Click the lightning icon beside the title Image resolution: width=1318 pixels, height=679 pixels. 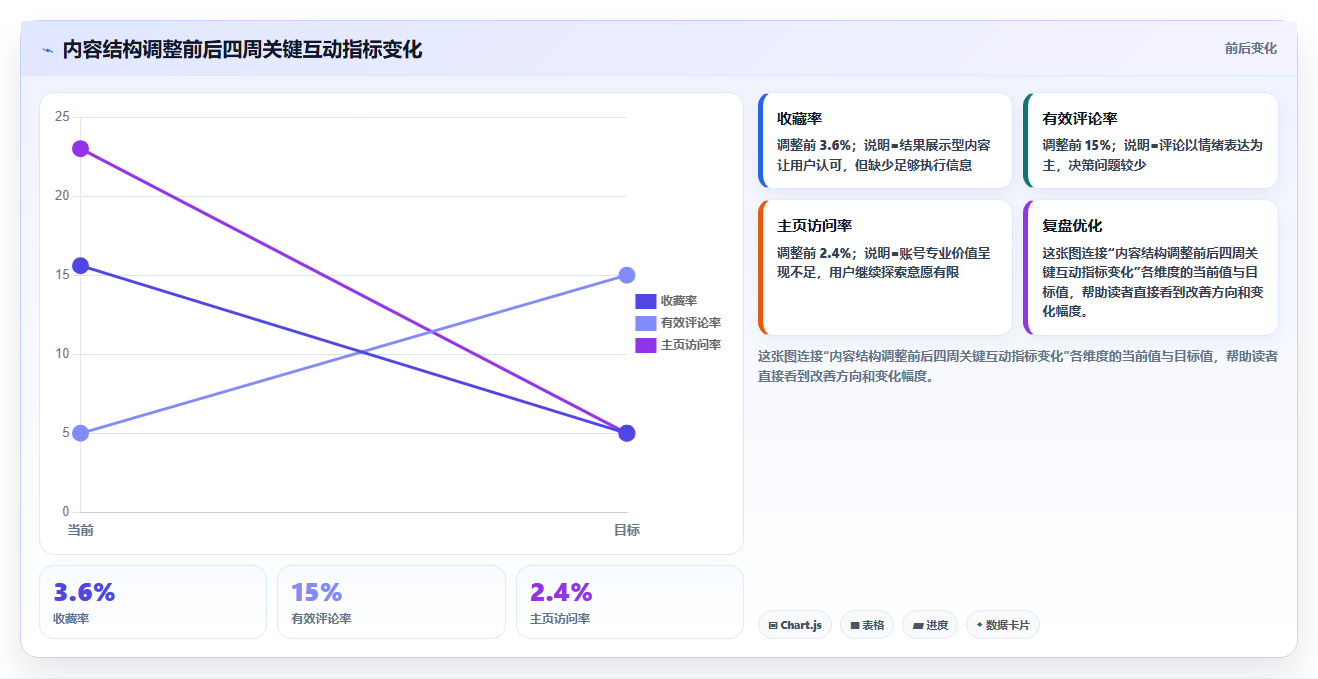tap(47, 50)
